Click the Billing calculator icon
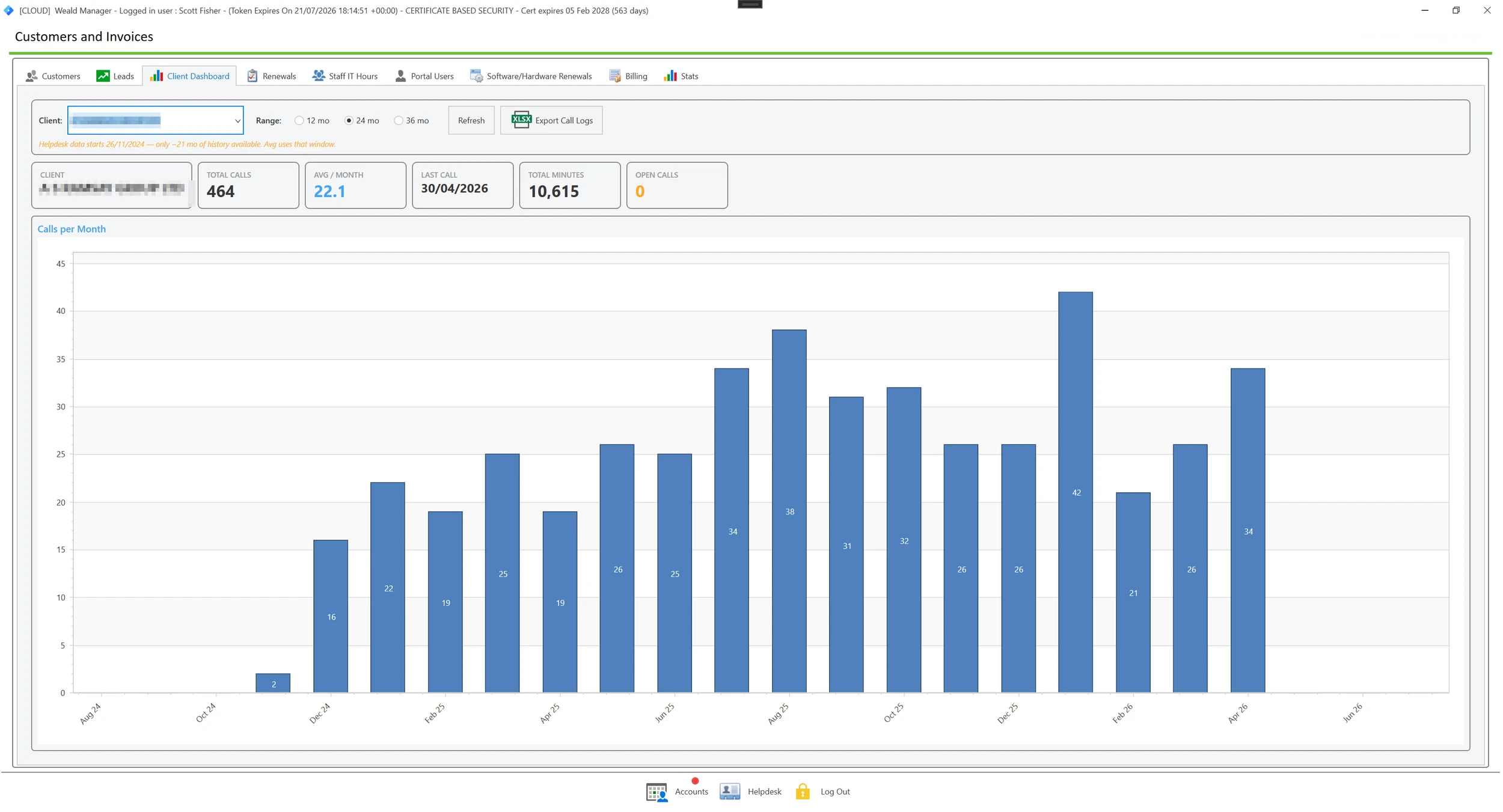 click(x=615, y=76)
